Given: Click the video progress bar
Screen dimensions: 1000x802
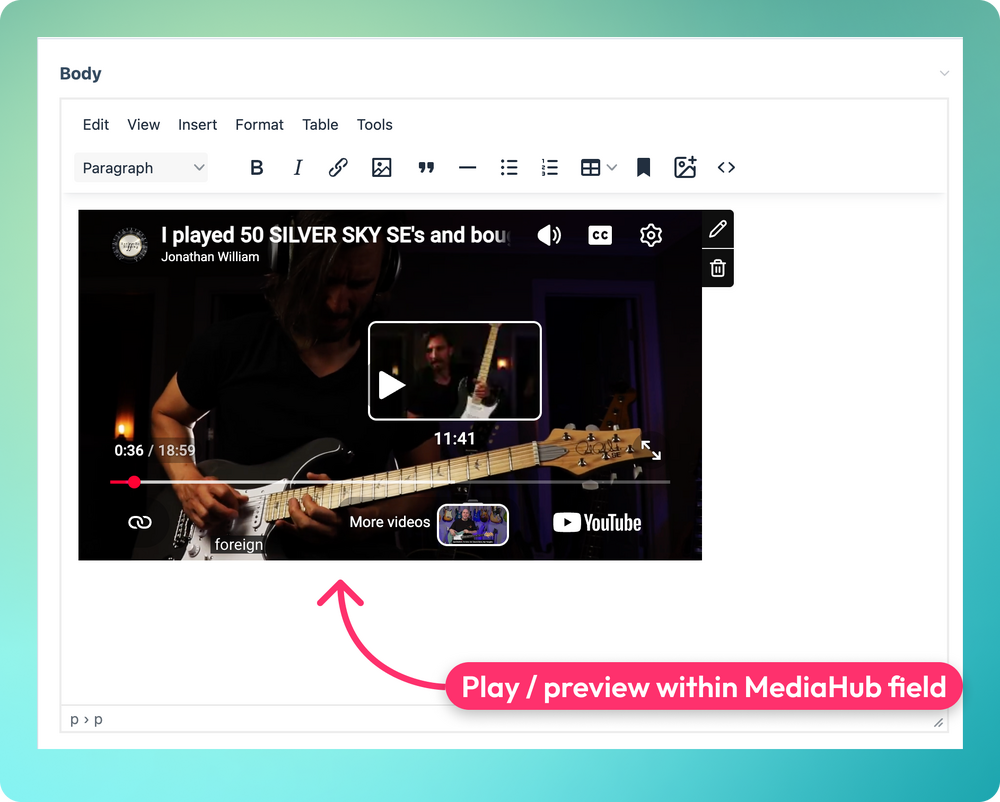Looking at the screenshot, I should 390,482.
